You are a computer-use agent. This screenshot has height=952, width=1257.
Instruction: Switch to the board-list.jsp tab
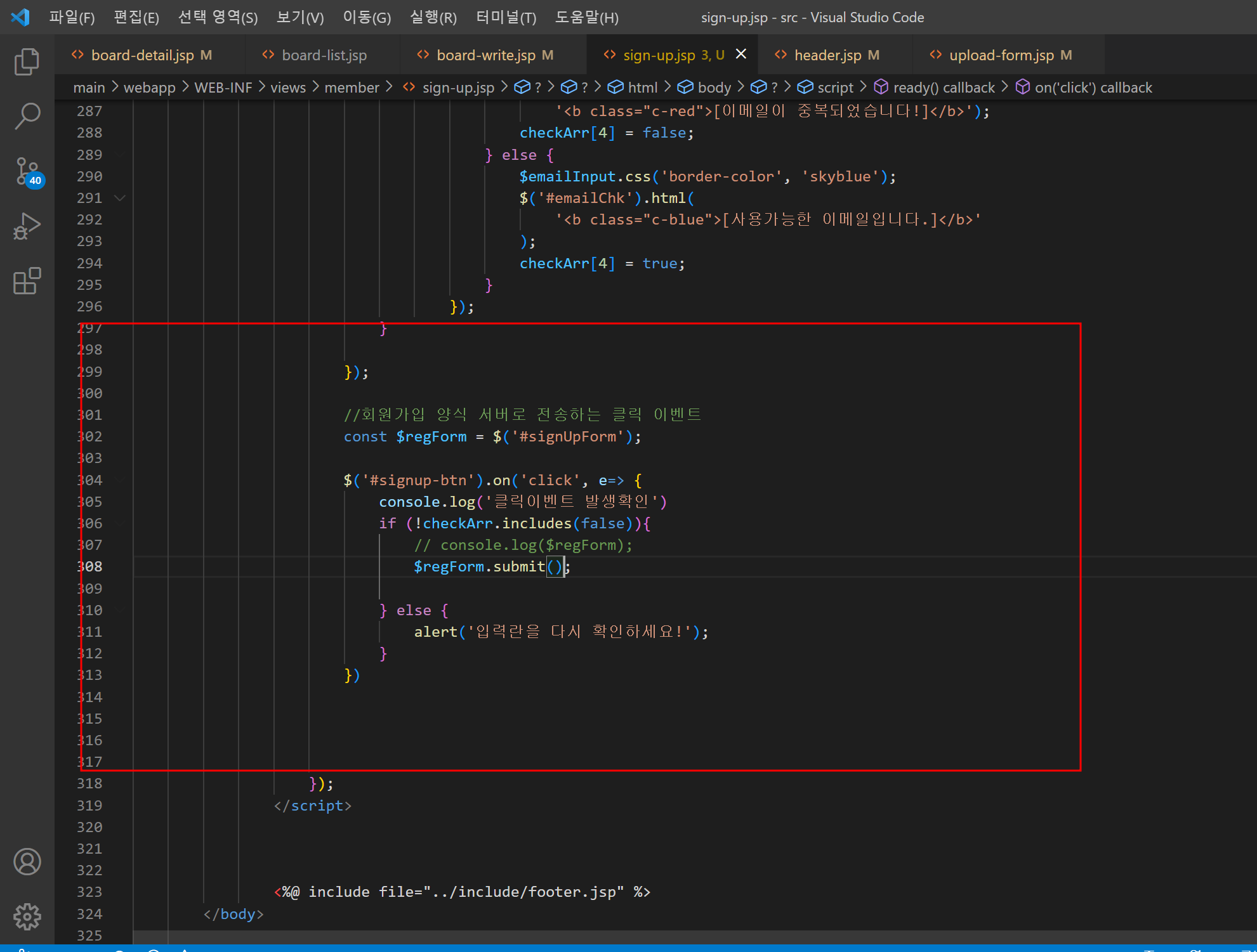[x=323, y=55]
